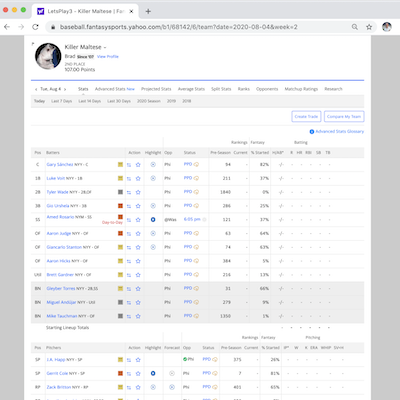Toggle watchlist star for Gio Urshela

pyautogui.click(x=138, y=206)
